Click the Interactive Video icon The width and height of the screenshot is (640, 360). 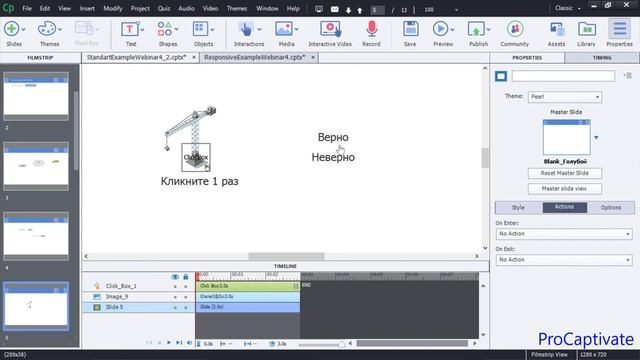pos(330,29)
